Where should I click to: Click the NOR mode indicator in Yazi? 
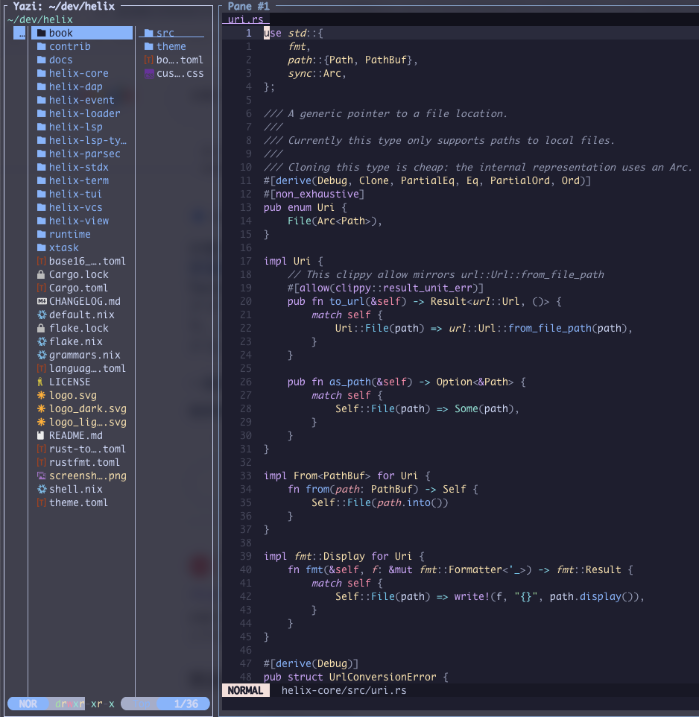[x=28, y=704]
